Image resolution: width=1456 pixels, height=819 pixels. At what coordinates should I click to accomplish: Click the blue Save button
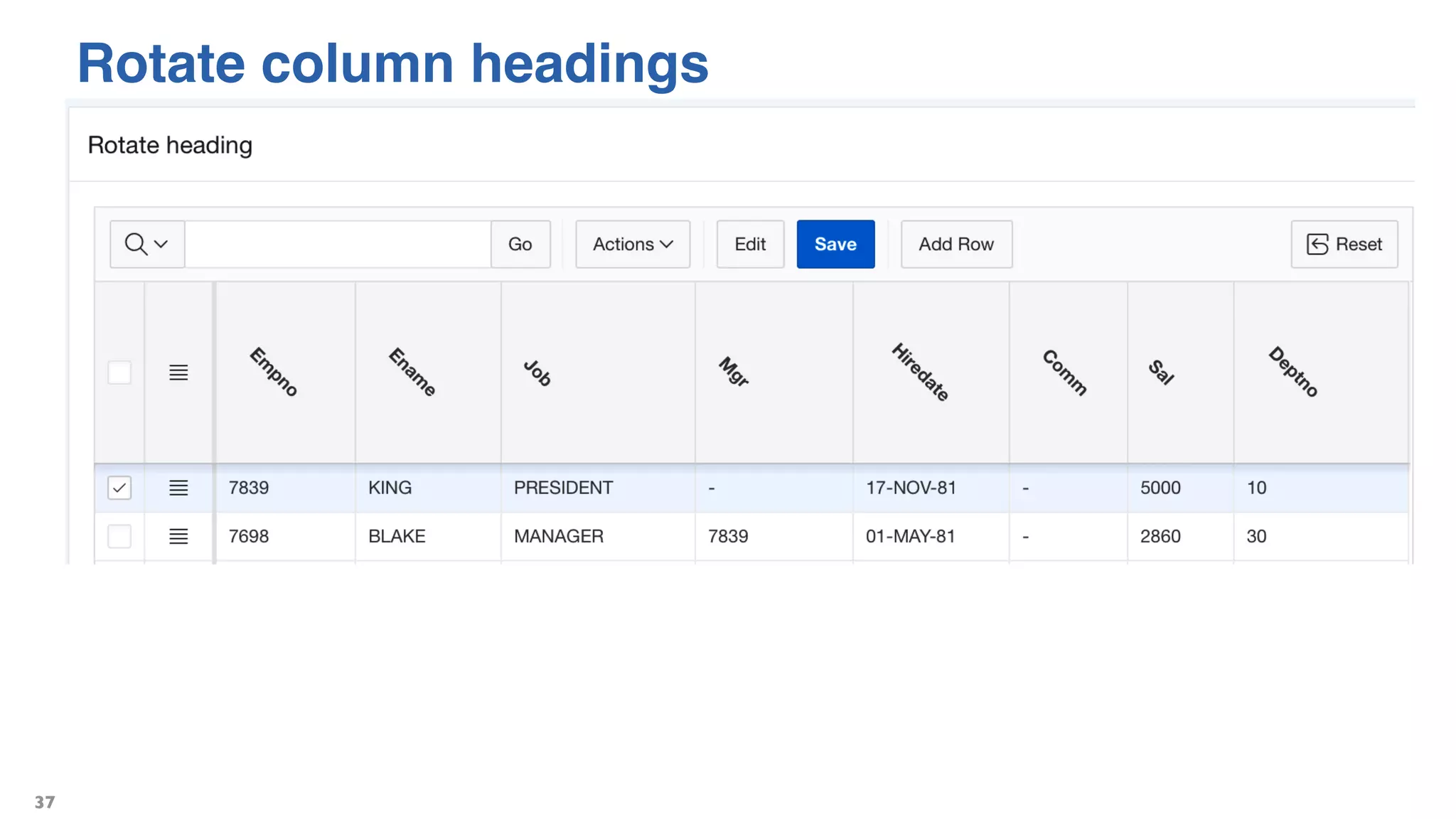pyautogui.click(x=835, y=244)
